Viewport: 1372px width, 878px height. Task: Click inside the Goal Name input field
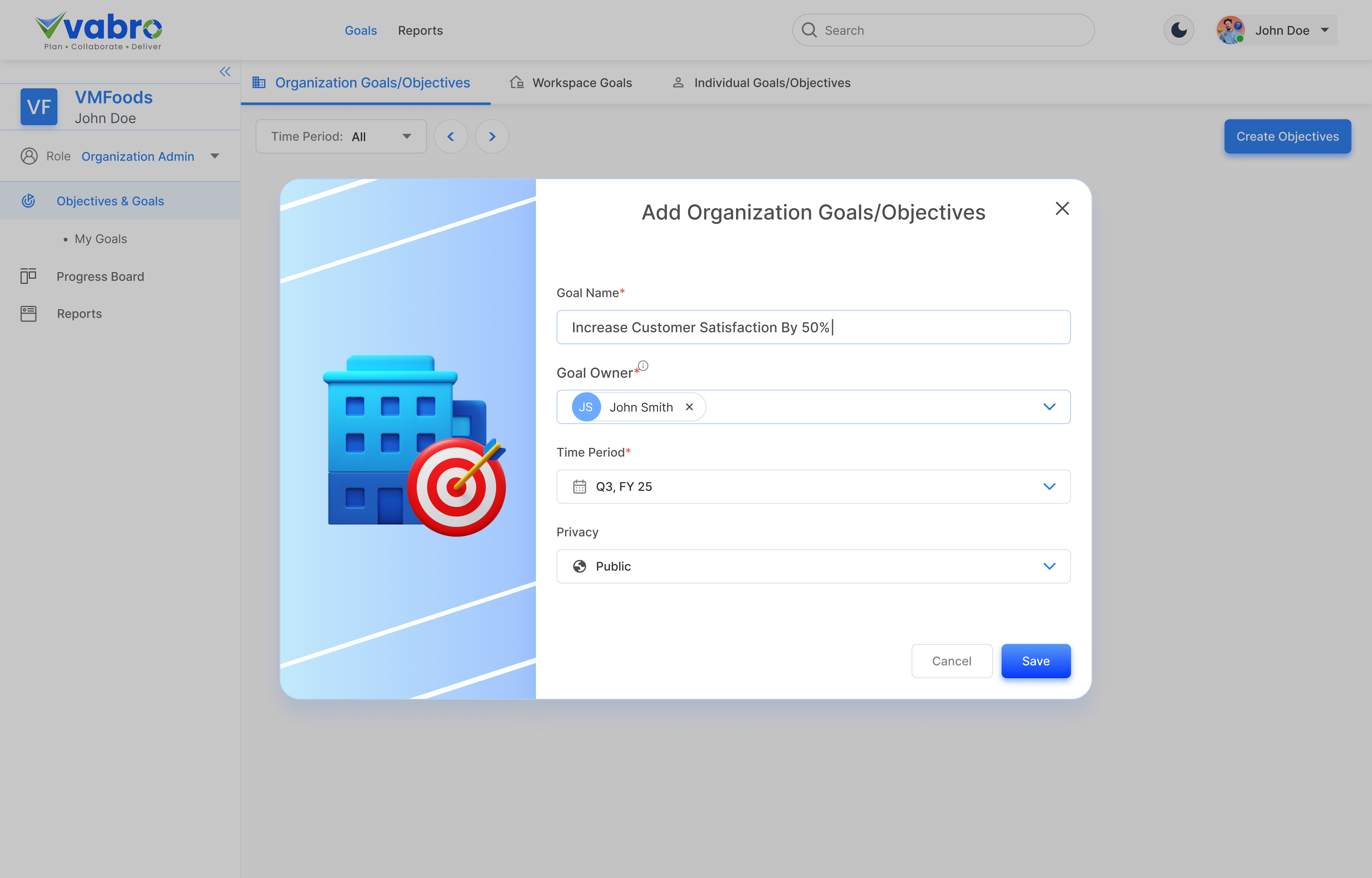[813, 327]
